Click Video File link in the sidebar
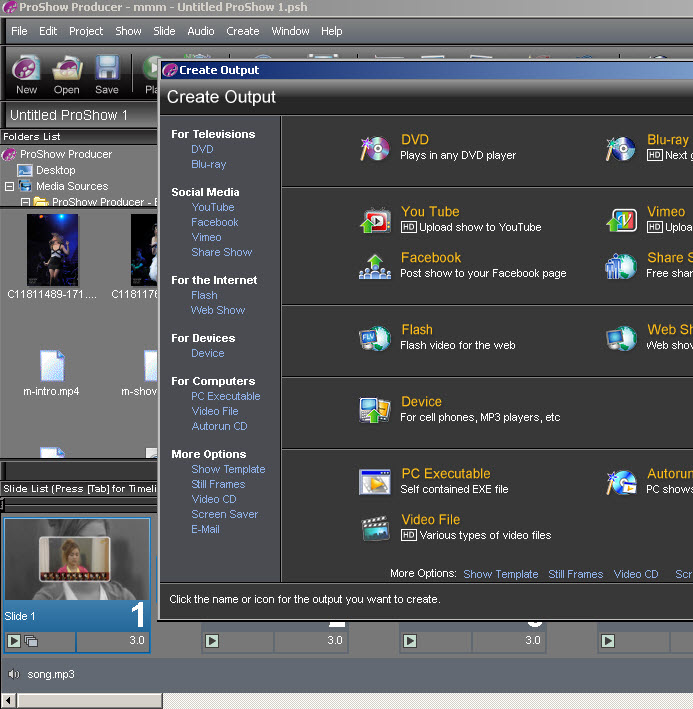 215,411
